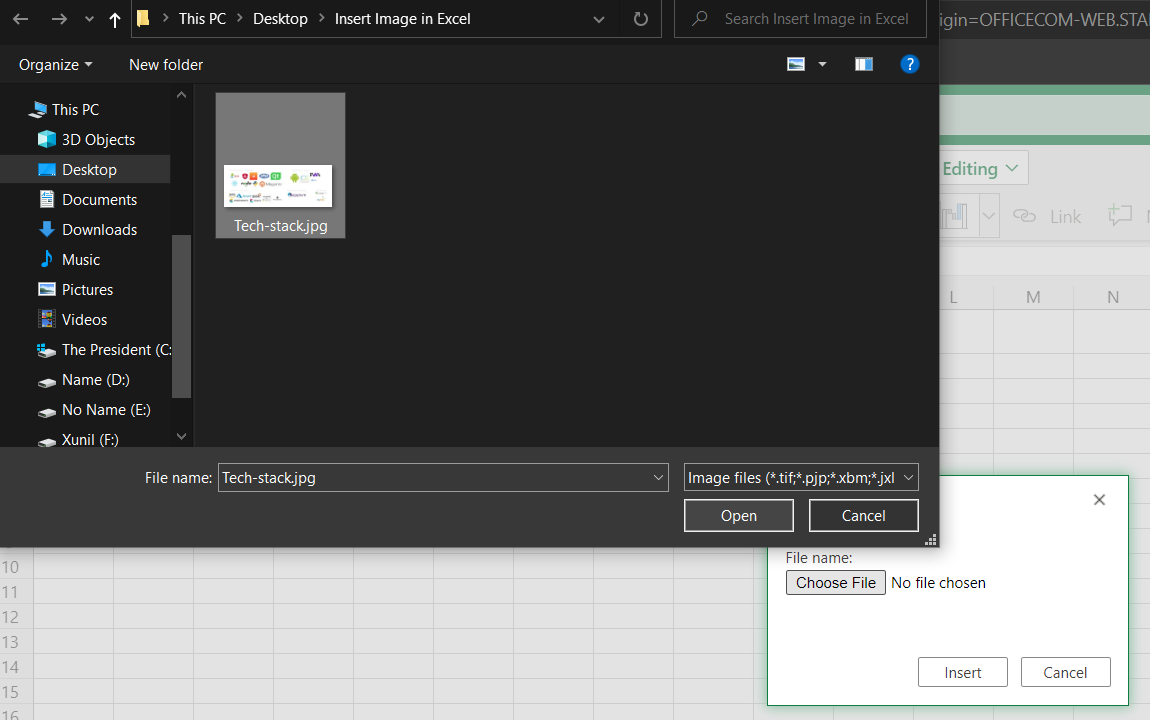Select Insert Image in Excel breadcrumb
This screenshot has width=1150, height=720.
pos(403,19)
